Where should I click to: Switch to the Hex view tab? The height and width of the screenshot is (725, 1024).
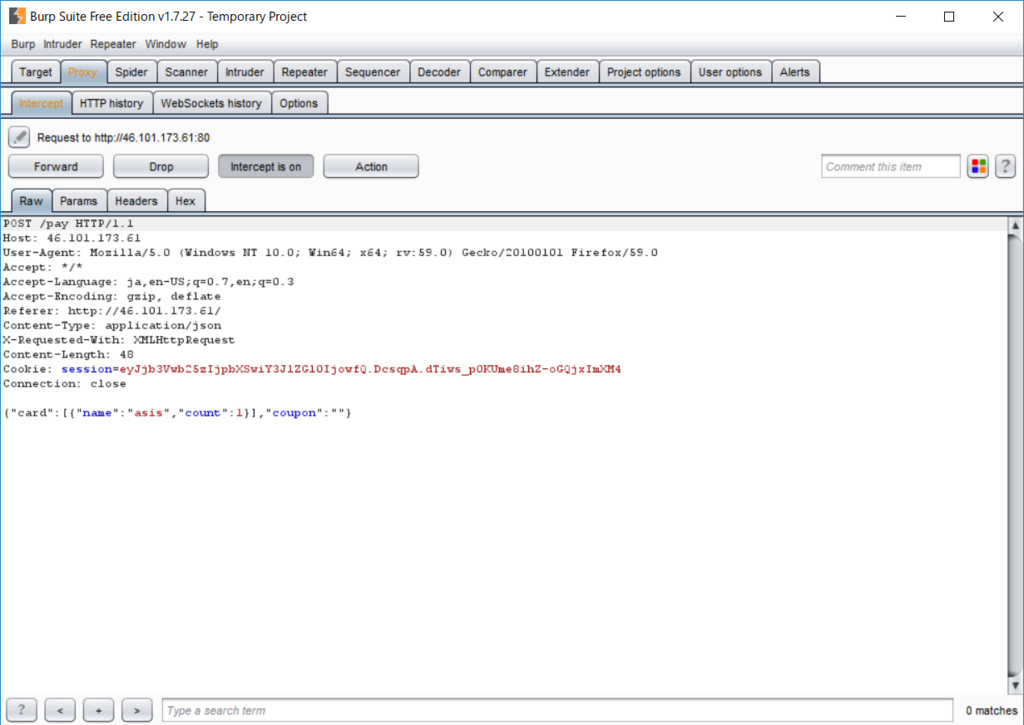click(185, 201)
